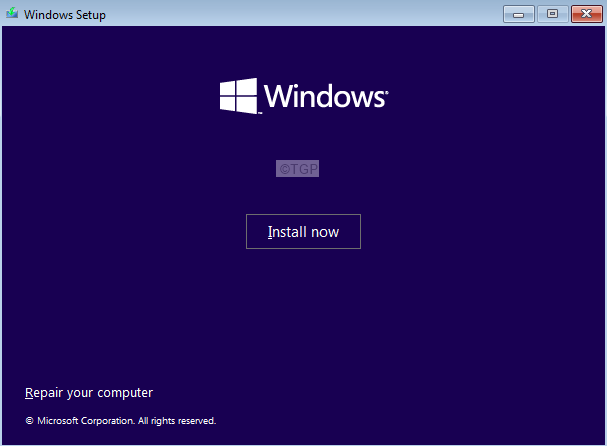Screen dimensions: 607x446
Task: Click the top-left pane of Windows logo
Action: point(229,88)
